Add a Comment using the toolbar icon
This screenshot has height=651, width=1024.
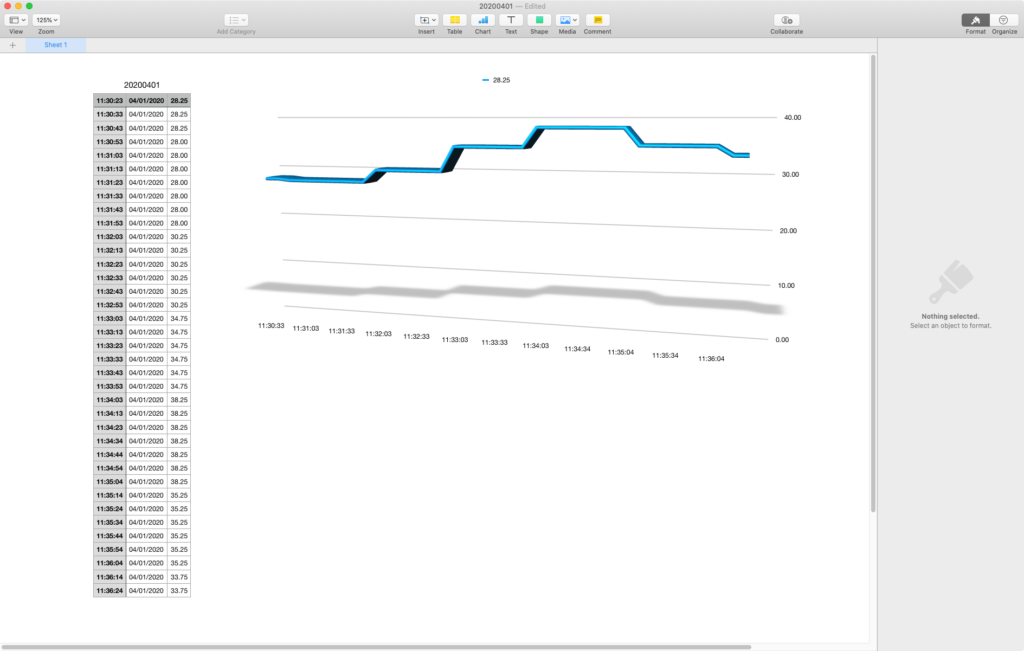pos(597,20)
